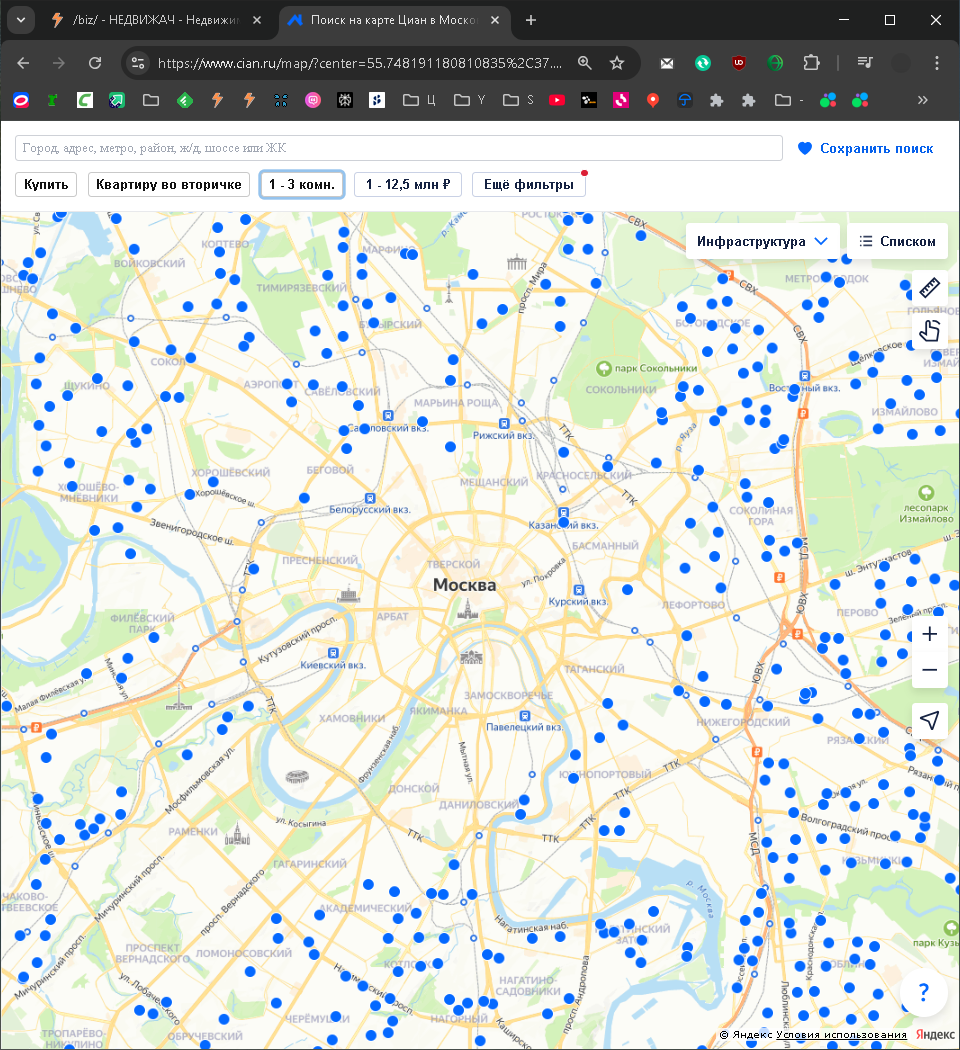Click the 'Ещё фильтры' button

528,184
